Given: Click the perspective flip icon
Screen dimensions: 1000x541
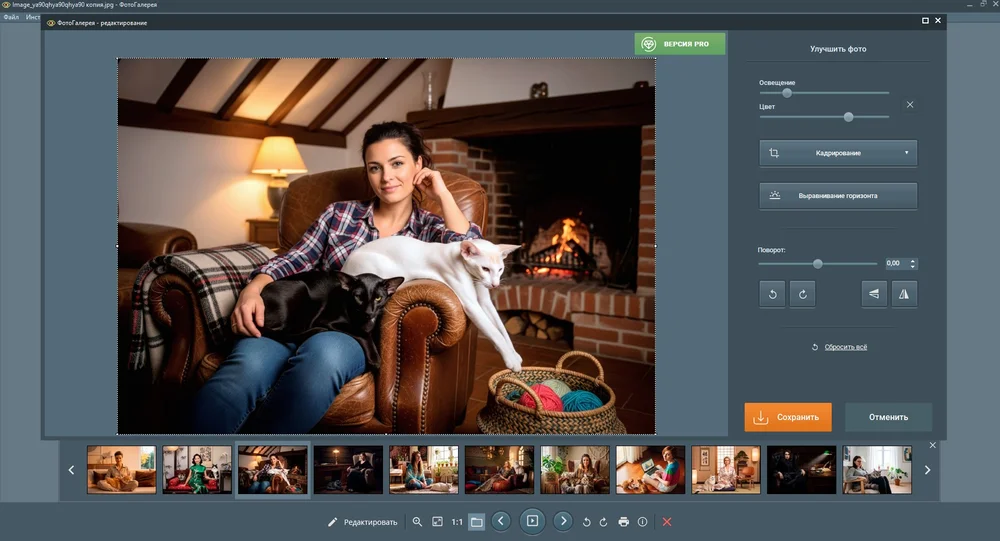Looking at the screenshot, I should [x=874, y=294].
